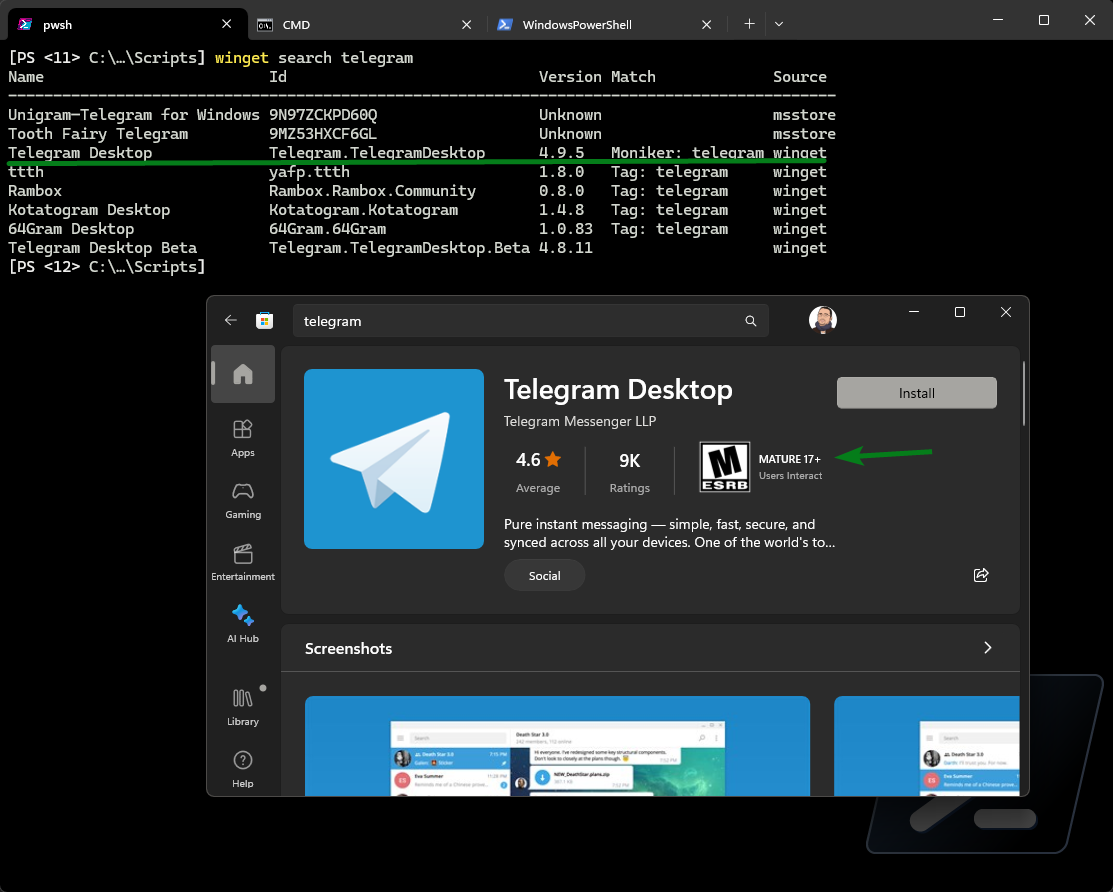The image size is (1113, 892).
Task: Switch to the pwsh terminal tab
Action: 128,24
